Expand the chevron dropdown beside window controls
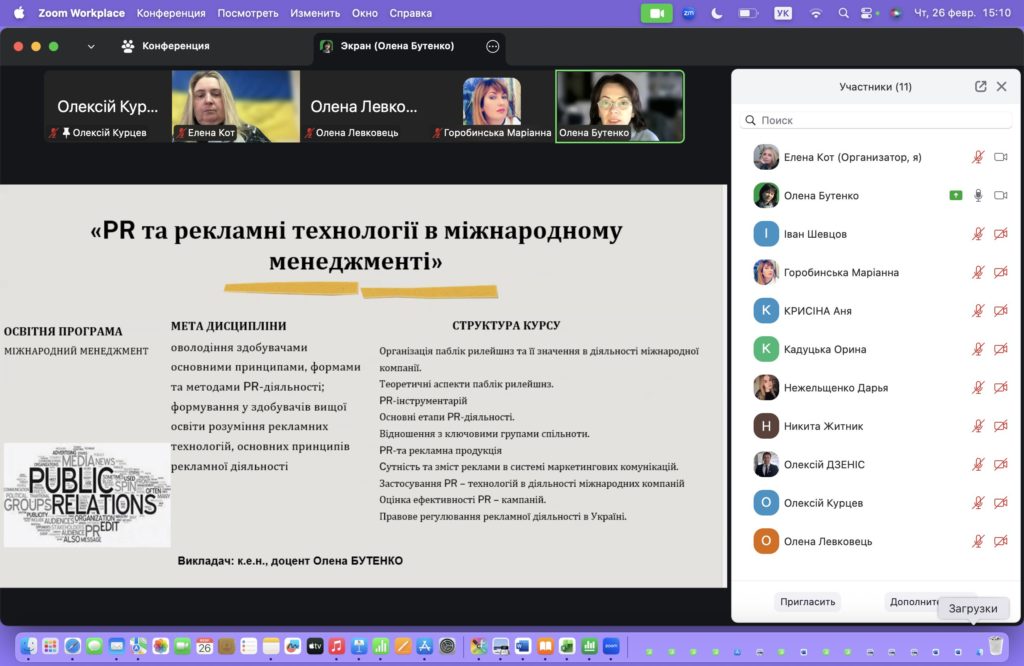 click(x=91, y=46)
